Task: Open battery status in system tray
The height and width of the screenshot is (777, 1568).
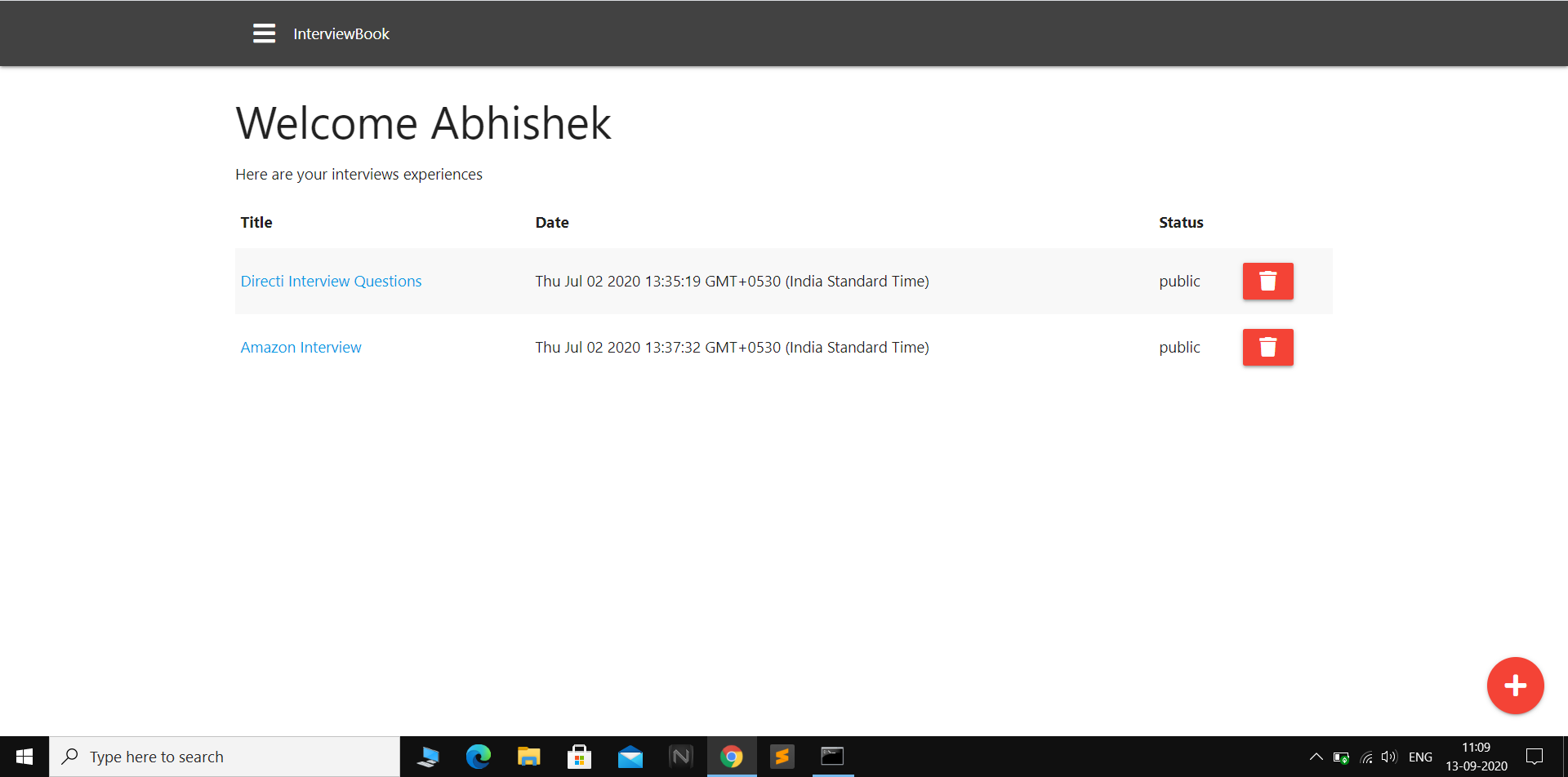Action: click(x=1341, y=757)
